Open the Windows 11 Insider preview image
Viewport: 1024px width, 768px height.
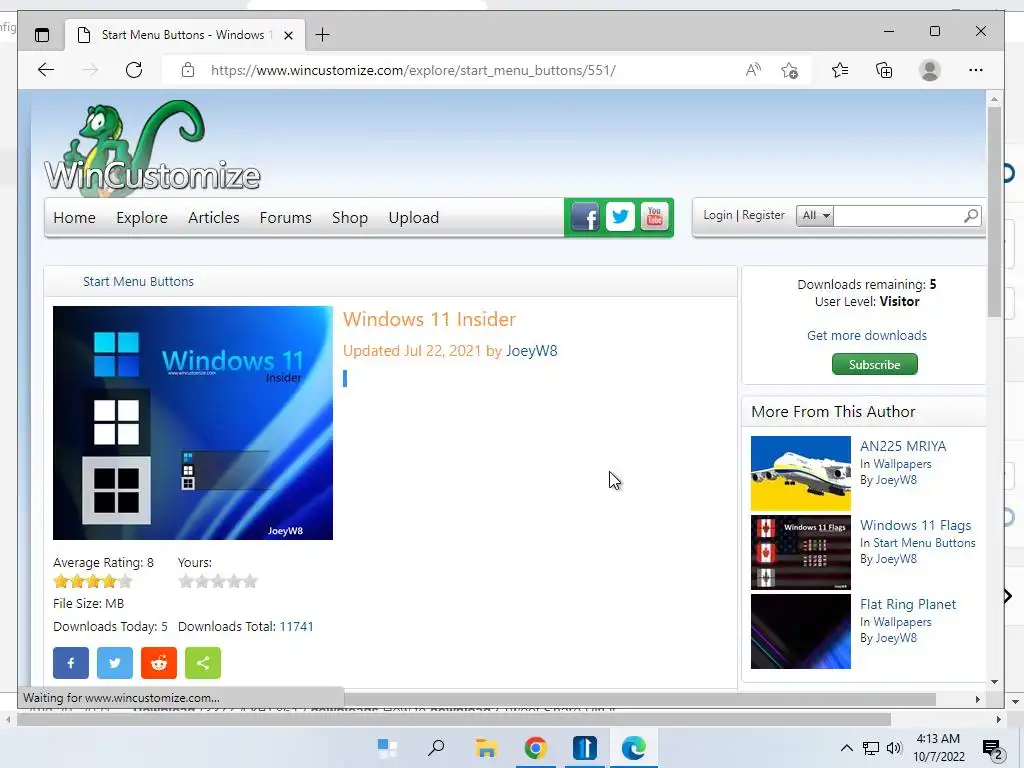(x=193, y=423)
